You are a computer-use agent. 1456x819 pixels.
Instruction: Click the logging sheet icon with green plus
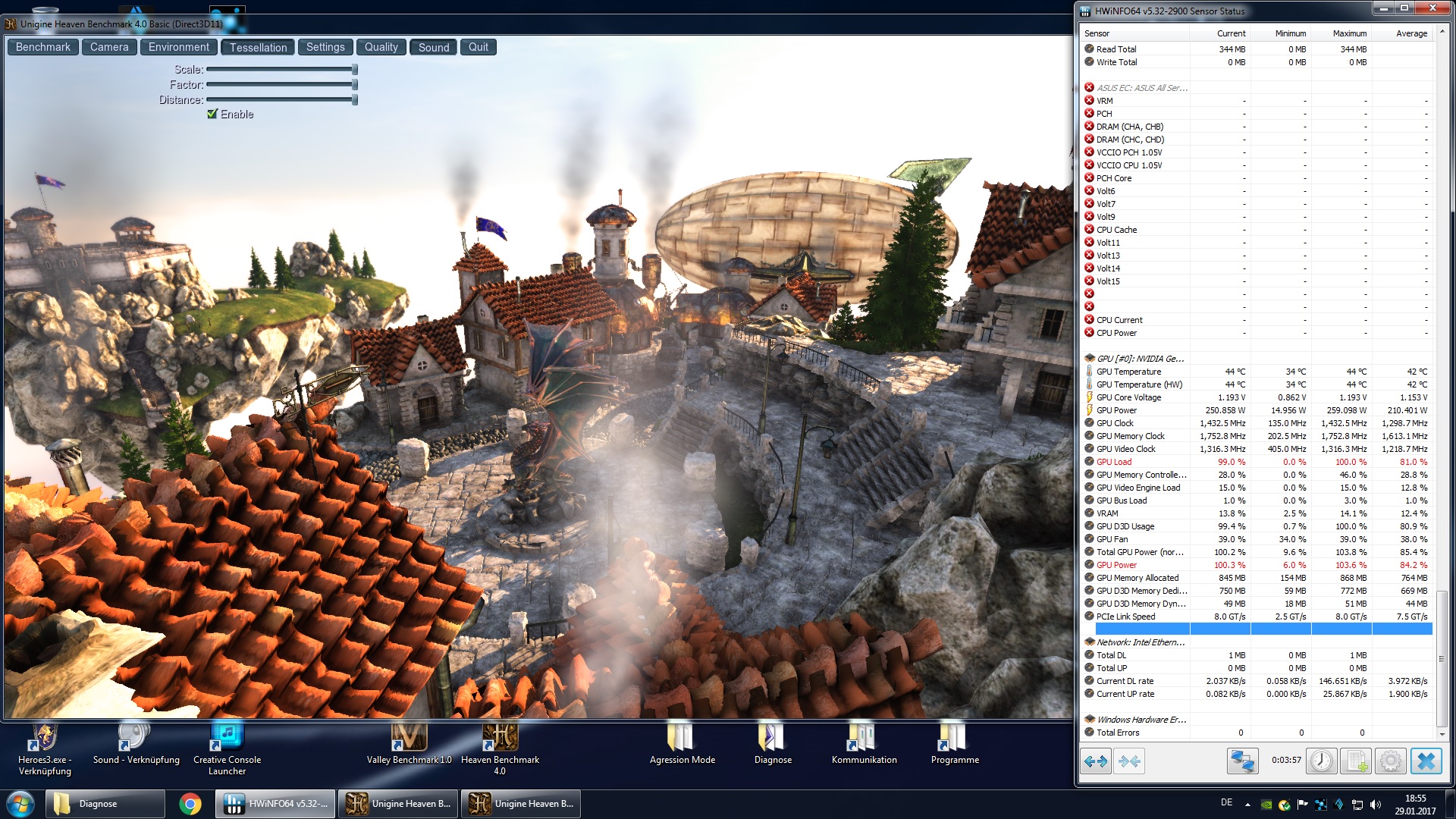1355,761
